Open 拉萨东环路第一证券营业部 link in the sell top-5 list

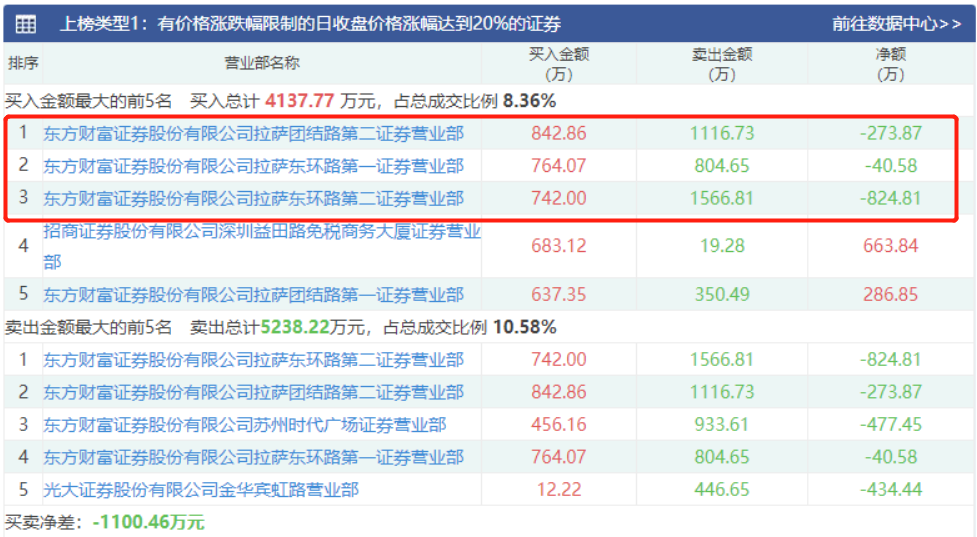click(x=254, y=457)
